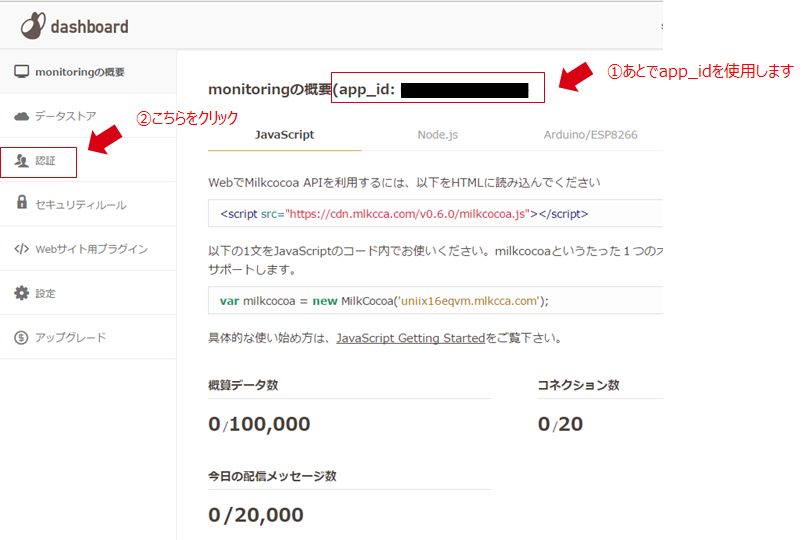Click the 0/20,000 message count value
This screenshot has height=540, width=804.
(x=256, y=515)
